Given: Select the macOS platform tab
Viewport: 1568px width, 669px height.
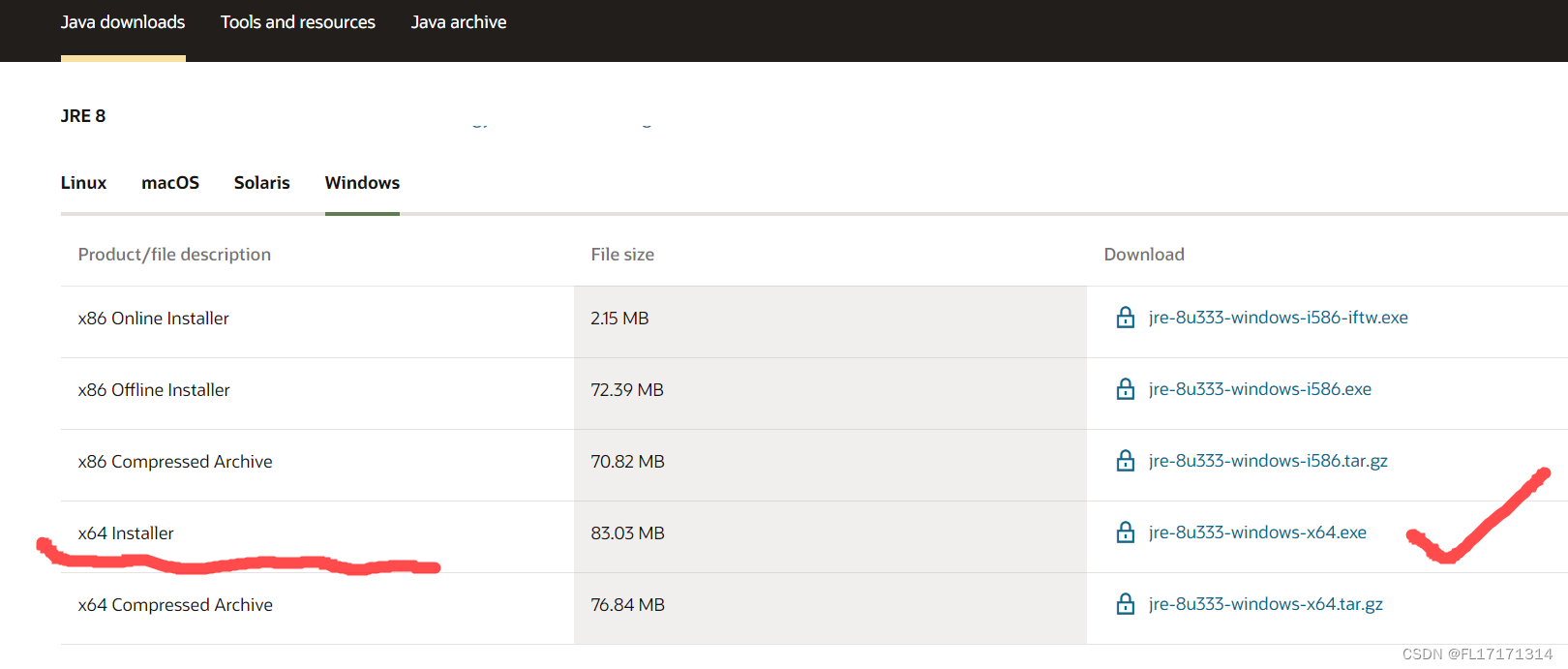Looking at the screenshot, I should pos(170,183).
